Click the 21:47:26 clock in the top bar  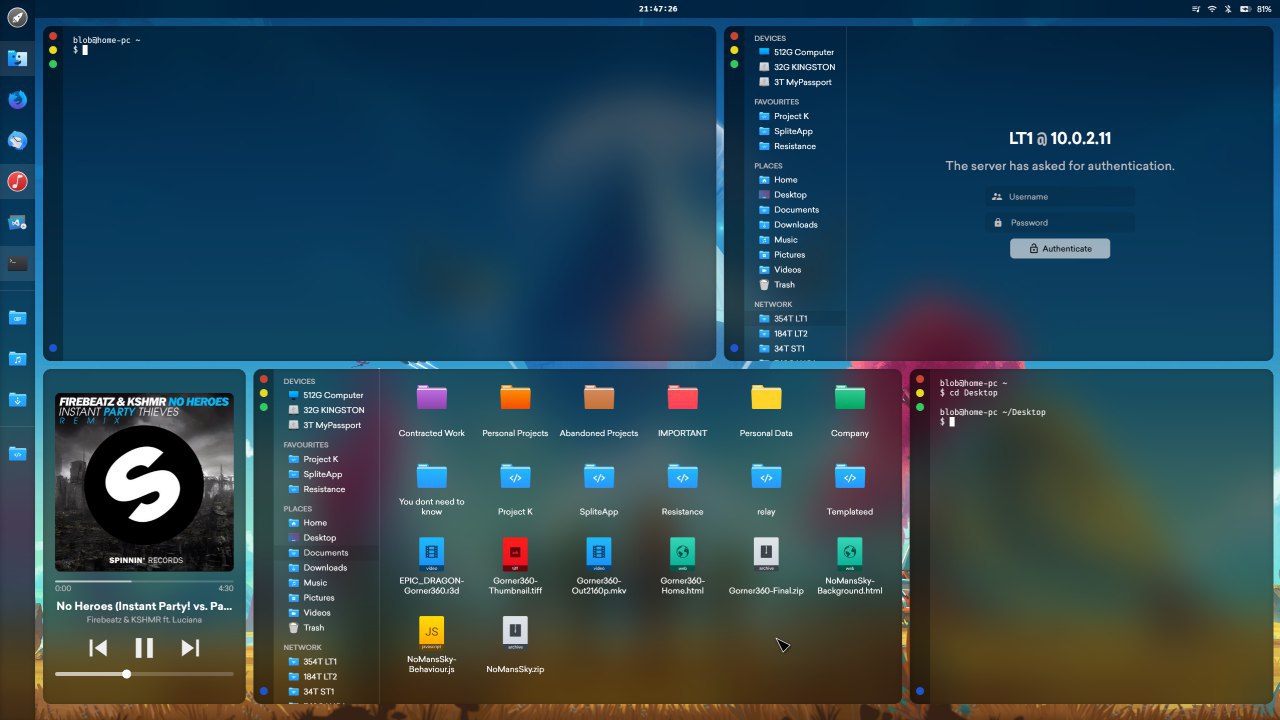[658, 8]
